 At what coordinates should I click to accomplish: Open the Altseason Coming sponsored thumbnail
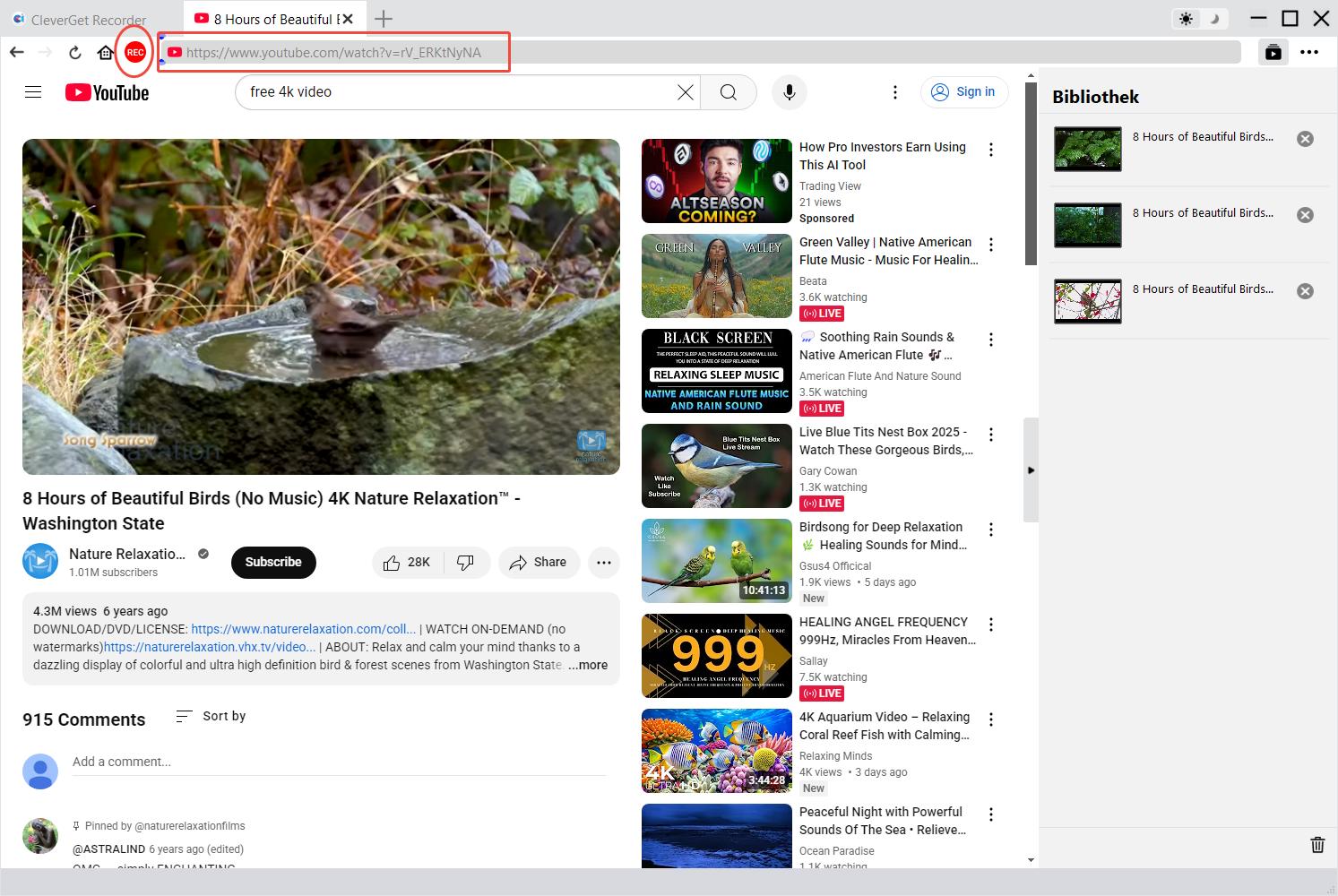tap(717, 181)
